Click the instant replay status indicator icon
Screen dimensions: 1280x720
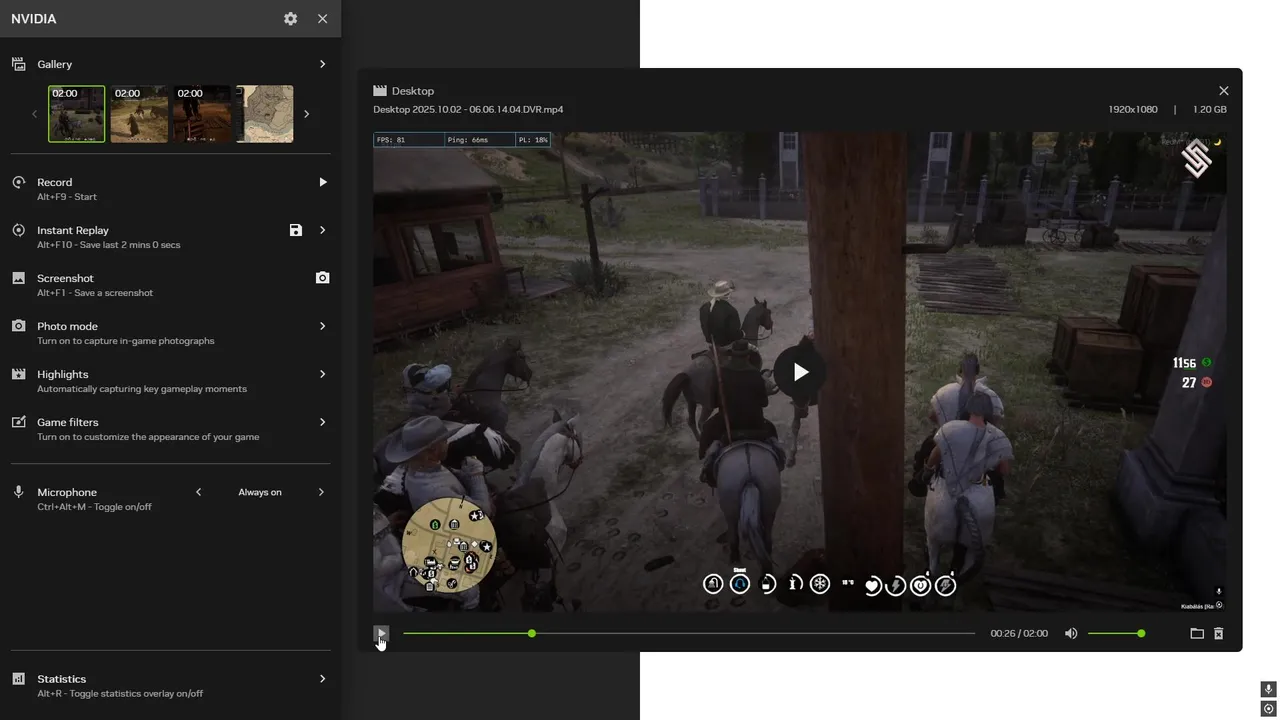click(x=1268, y=709)
